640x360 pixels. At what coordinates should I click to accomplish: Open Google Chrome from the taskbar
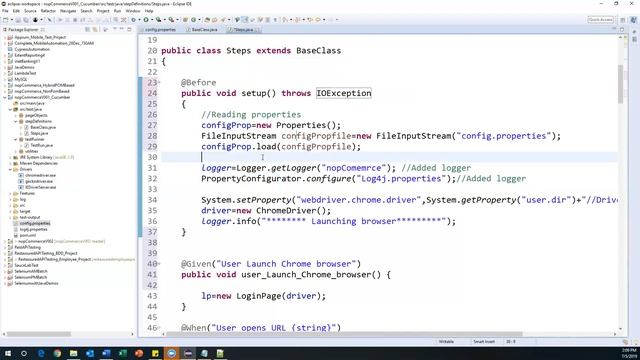pos(57,353)
